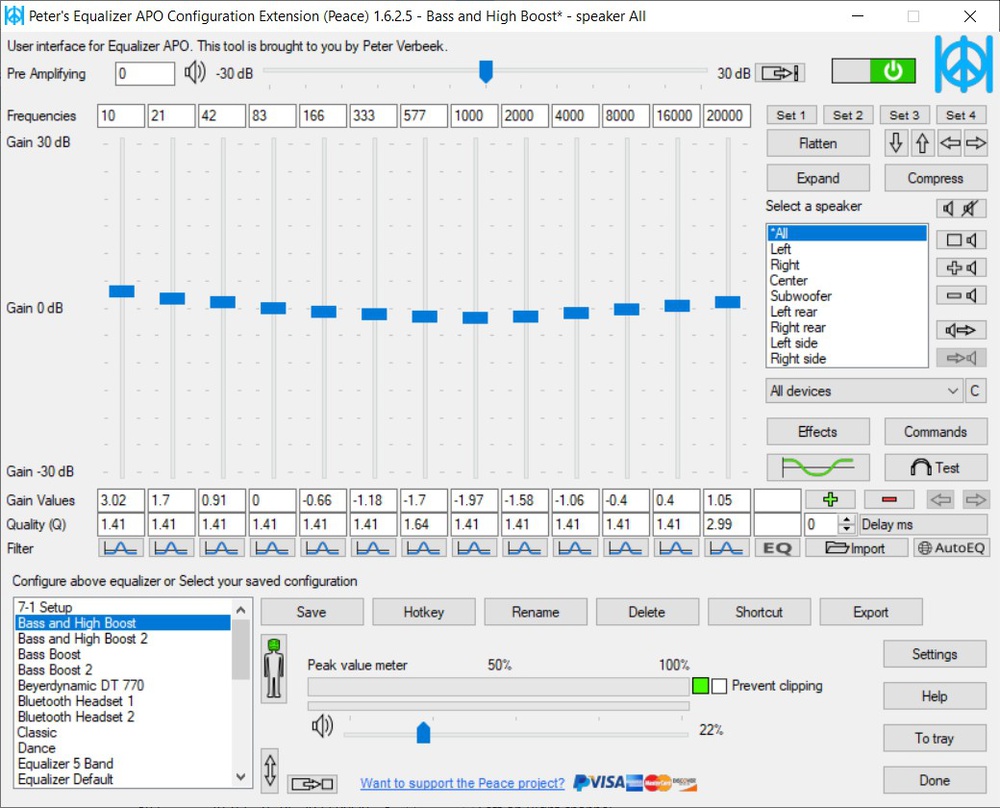Click the headphones Test button
The width and height of the screenshot is (1000, 808).
(935, 467)
